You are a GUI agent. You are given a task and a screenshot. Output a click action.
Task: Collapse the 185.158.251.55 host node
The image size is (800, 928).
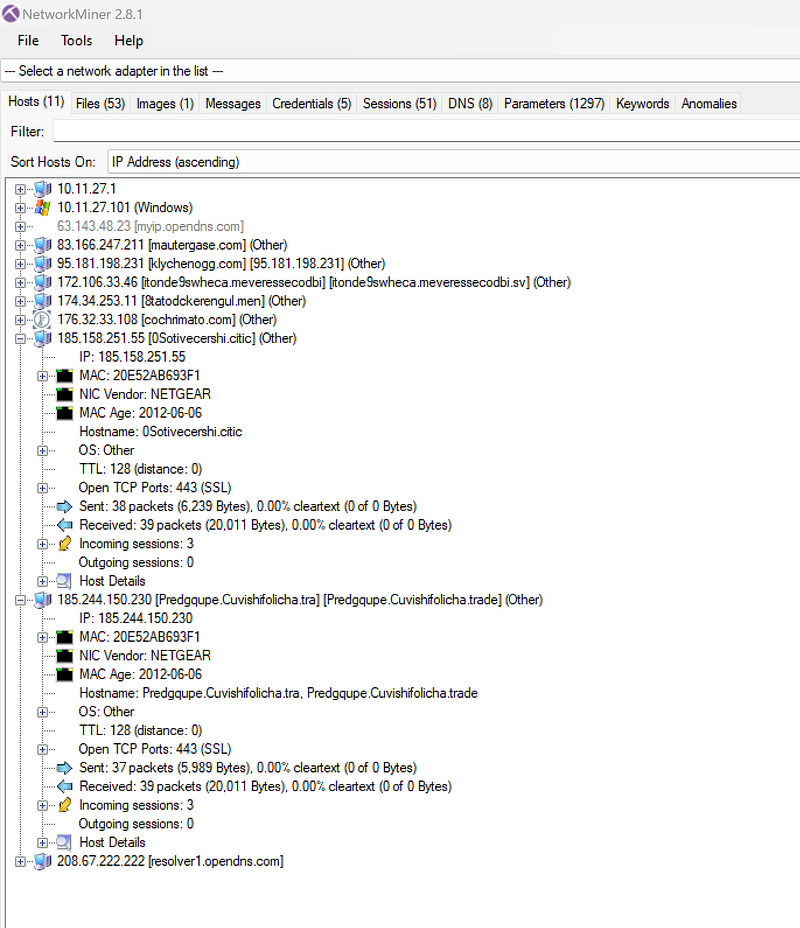coord(21,339)
